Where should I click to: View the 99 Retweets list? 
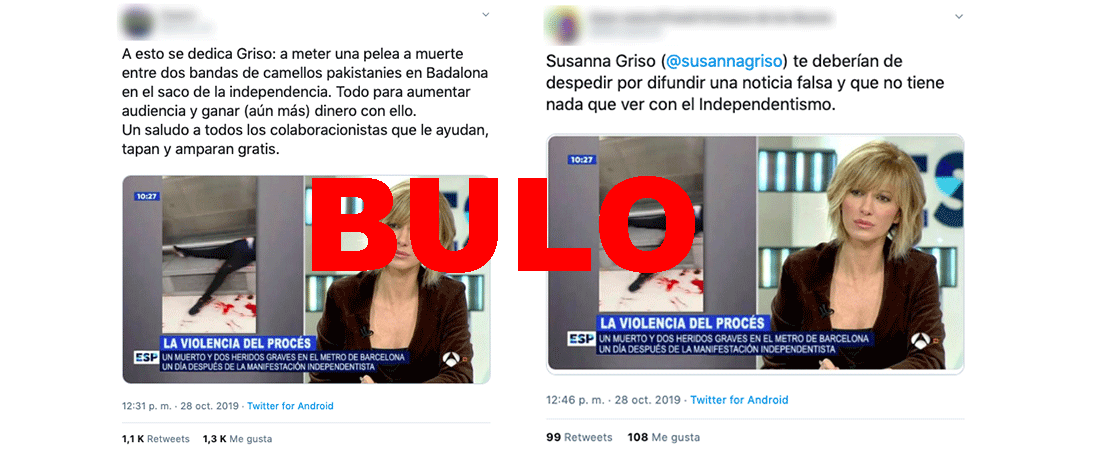(x=579, y=437)
